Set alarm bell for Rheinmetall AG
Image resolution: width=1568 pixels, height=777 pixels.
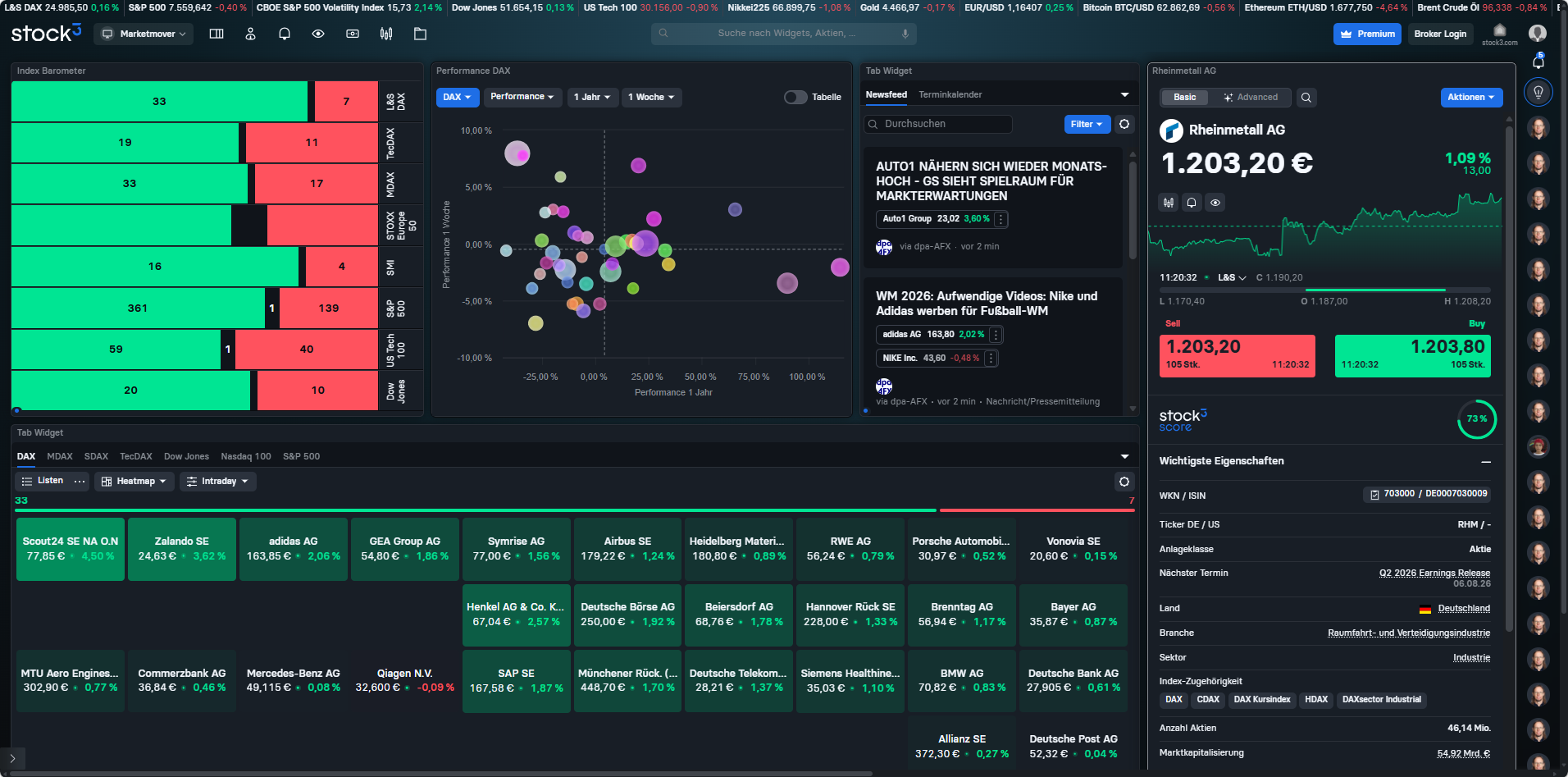[1192, 202]
